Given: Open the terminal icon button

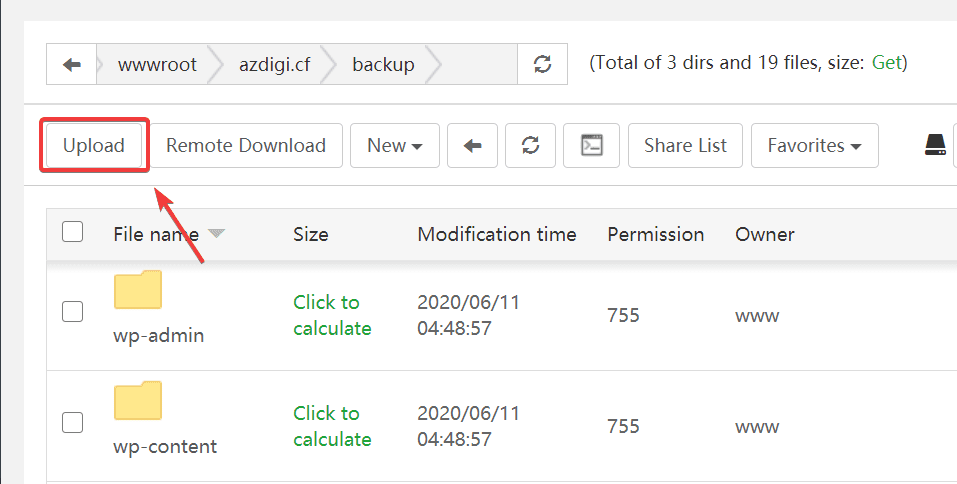Looking at the screenshot, I should [x=592, y=146].
